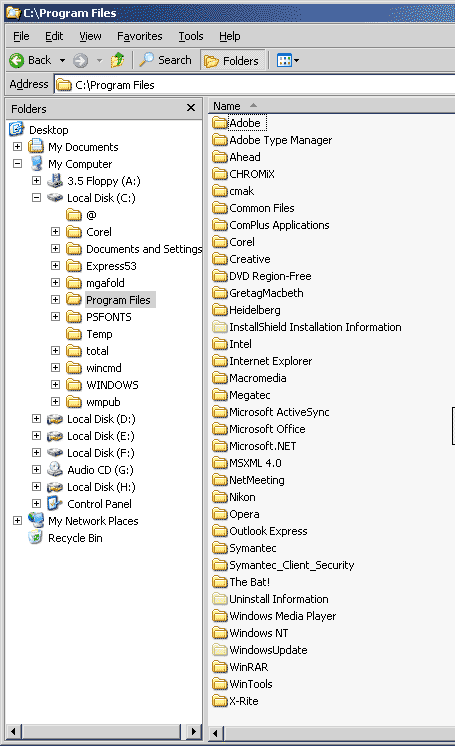
Task: Click the Temp folder icon in tree
Action: coord(74,334)
